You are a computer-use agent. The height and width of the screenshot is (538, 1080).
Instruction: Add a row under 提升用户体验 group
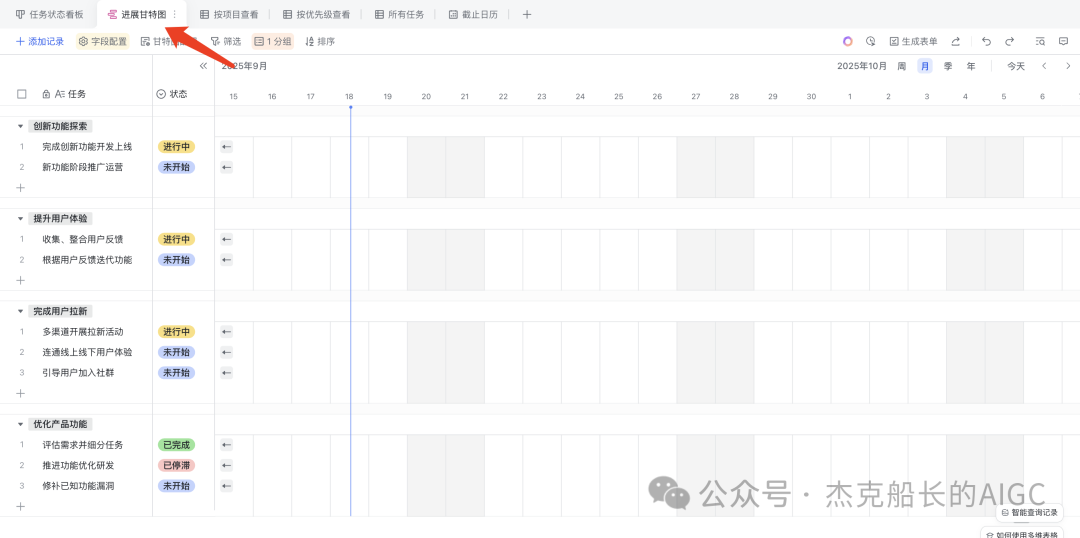(x=21, y=280)
